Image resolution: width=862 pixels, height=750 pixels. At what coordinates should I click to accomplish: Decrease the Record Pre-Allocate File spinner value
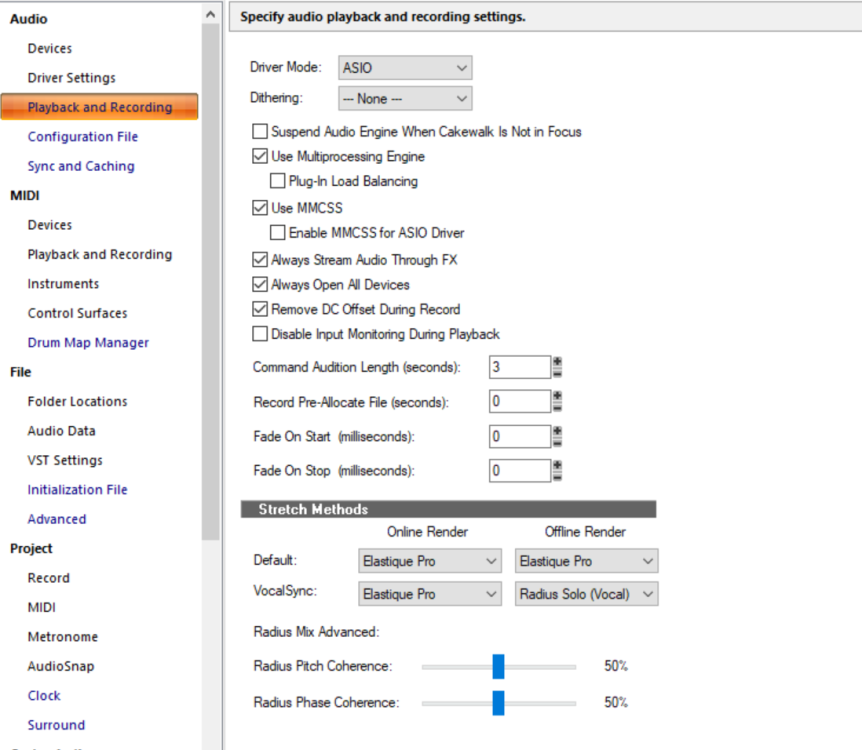click(557, 407)
